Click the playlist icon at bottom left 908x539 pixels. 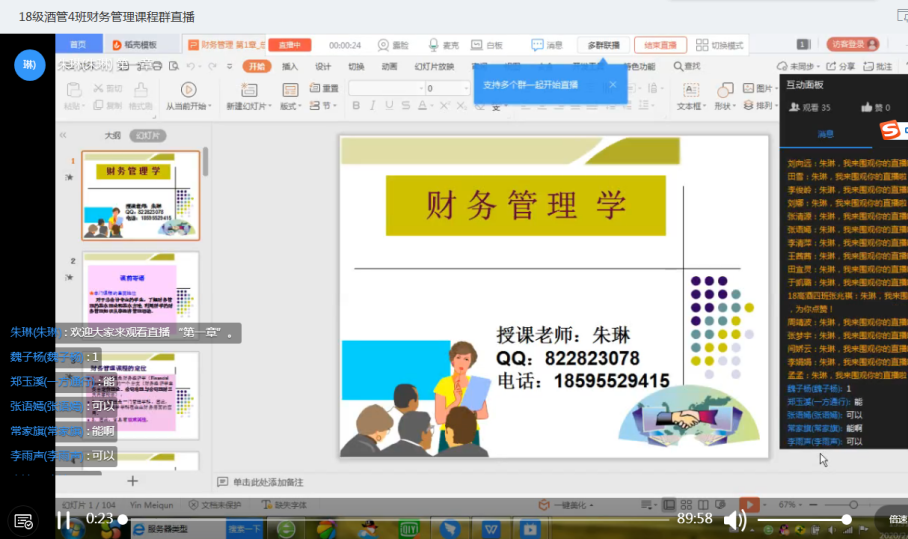point(24,521)
